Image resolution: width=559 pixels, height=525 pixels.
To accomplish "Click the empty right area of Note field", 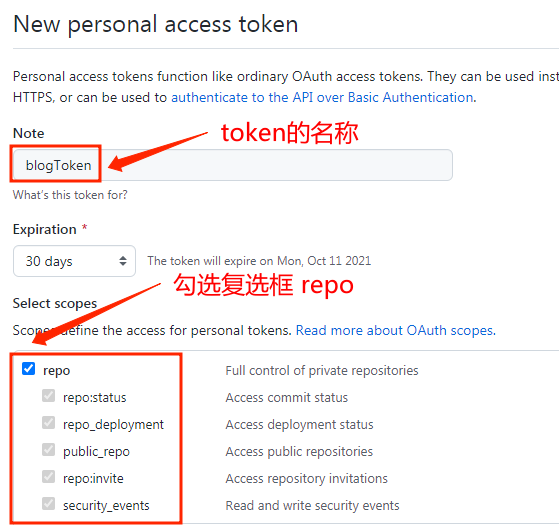I will pyautogui.click(x=278, y=165).
